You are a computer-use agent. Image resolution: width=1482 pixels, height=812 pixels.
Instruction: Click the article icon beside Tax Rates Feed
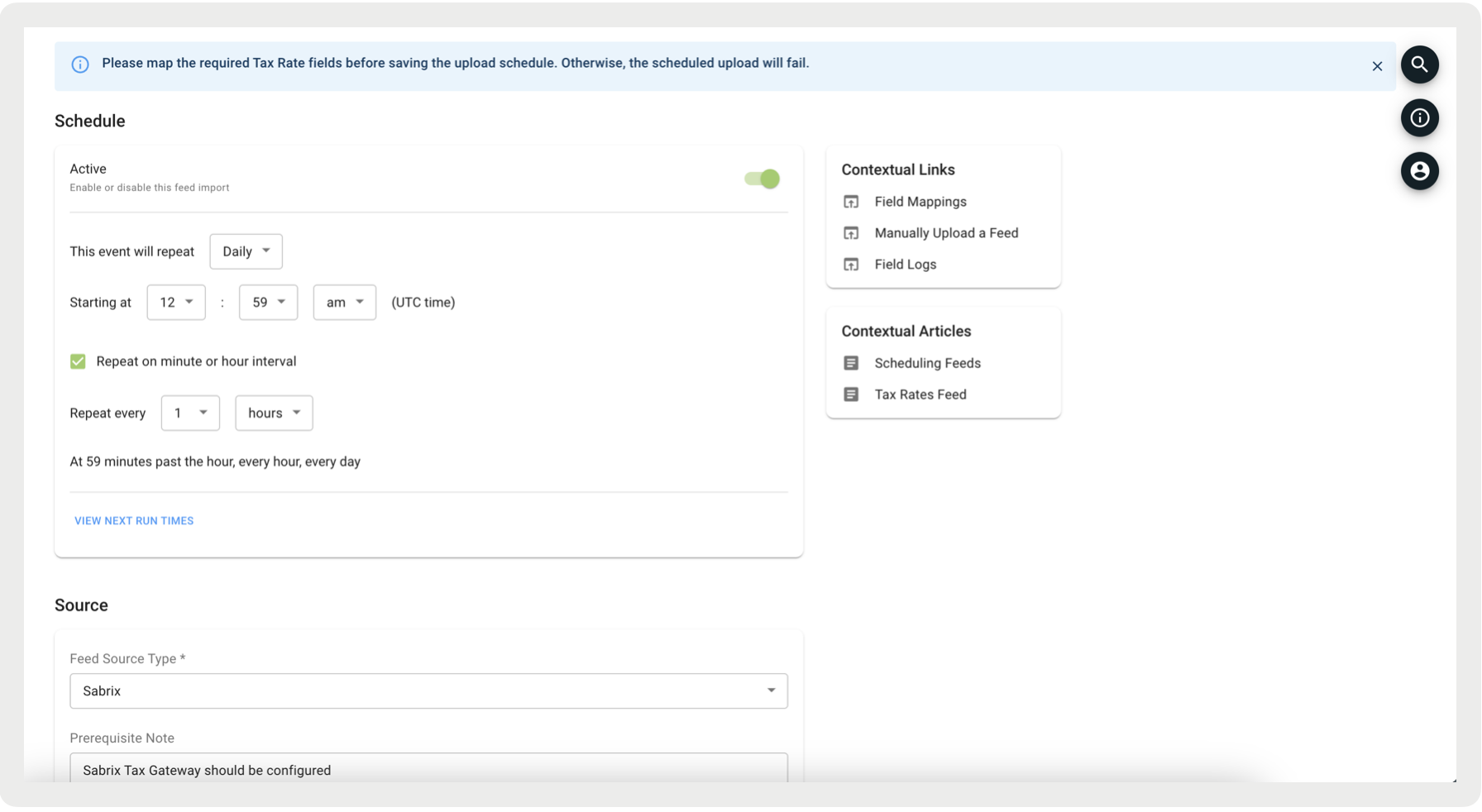pos(851,394)
